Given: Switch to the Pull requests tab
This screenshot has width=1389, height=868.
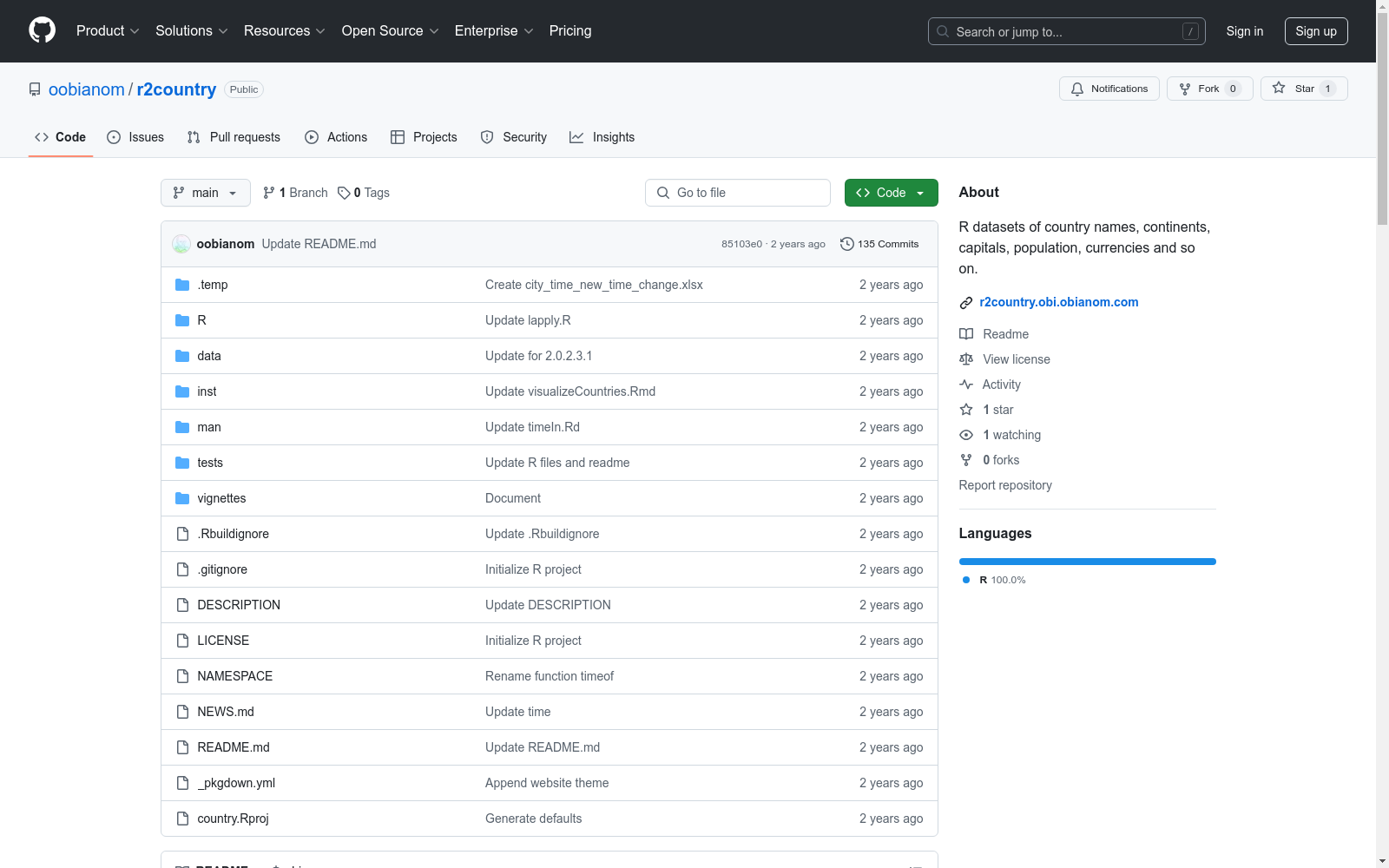Looking at the screenshot, I should click(x=234, y=137).
